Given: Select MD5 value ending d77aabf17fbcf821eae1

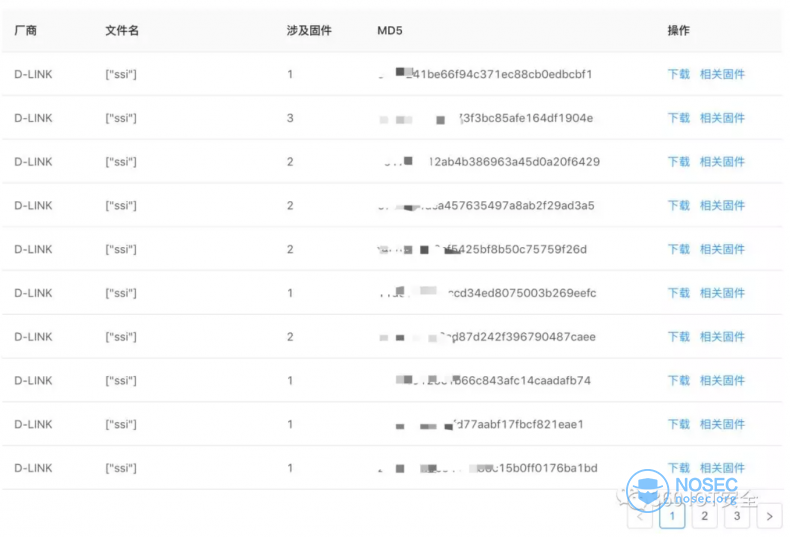Looking at the screenshot, I should click(490, 424).
